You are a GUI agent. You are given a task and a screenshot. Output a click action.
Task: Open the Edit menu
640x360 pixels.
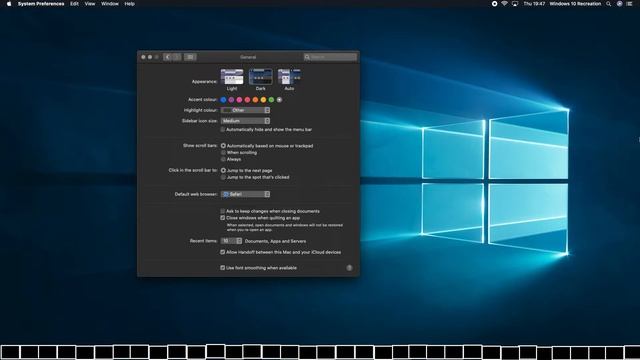[x=74, y=4]
